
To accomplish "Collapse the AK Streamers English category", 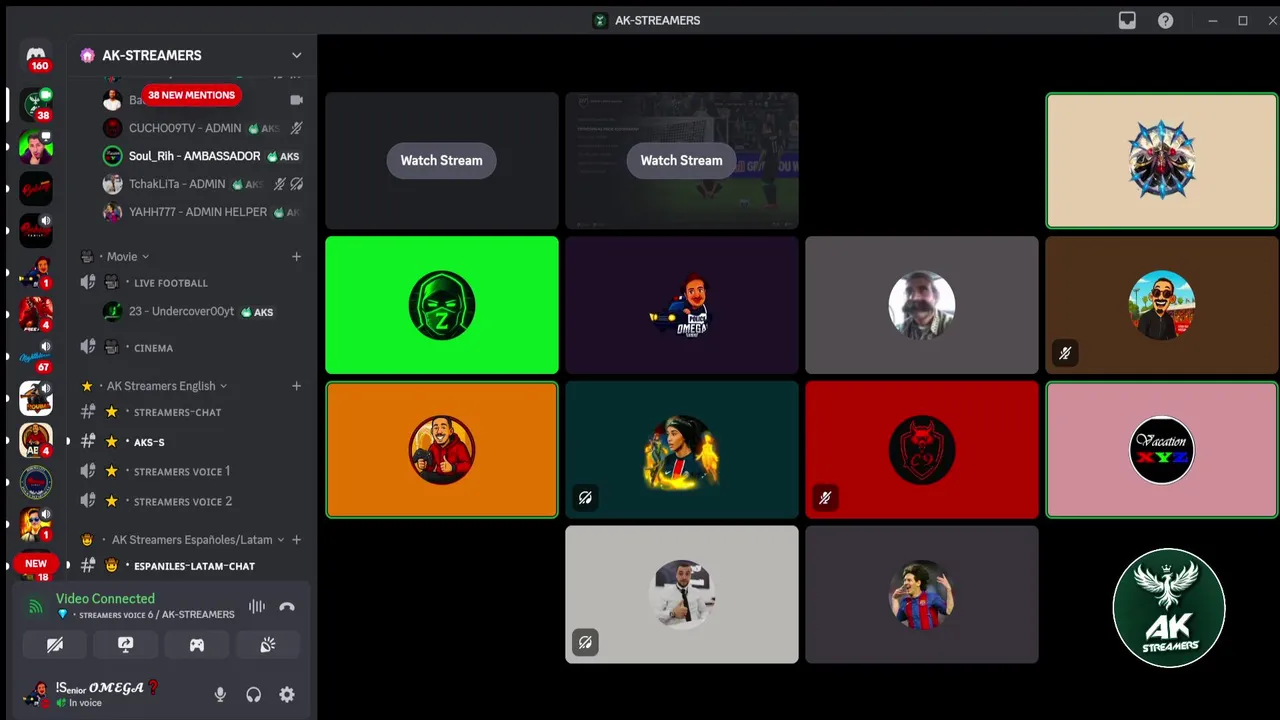I will [x=167, y=386].
